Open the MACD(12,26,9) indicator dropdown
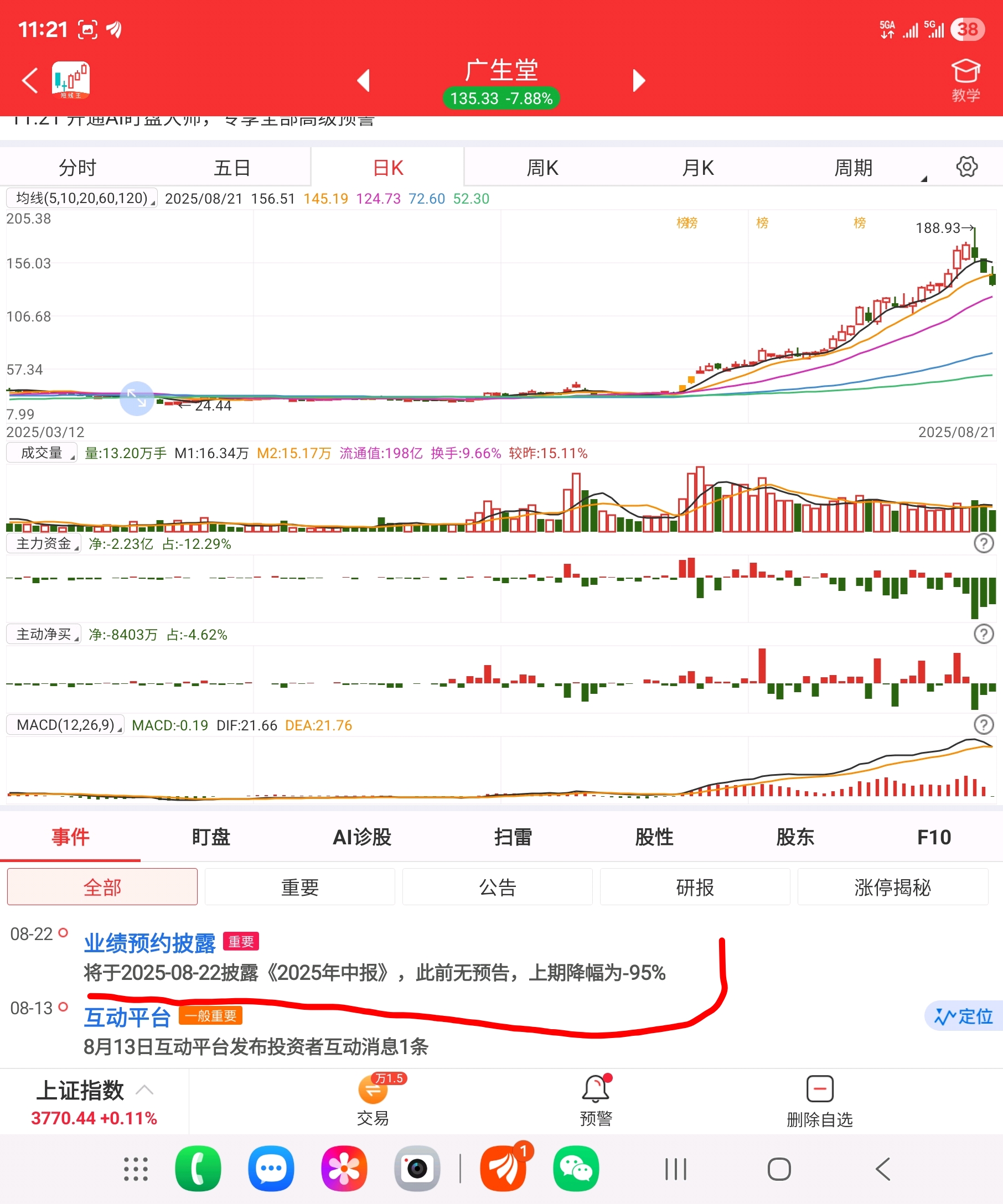This screenshot has height=1204, width=1003. tap(65, 724)
